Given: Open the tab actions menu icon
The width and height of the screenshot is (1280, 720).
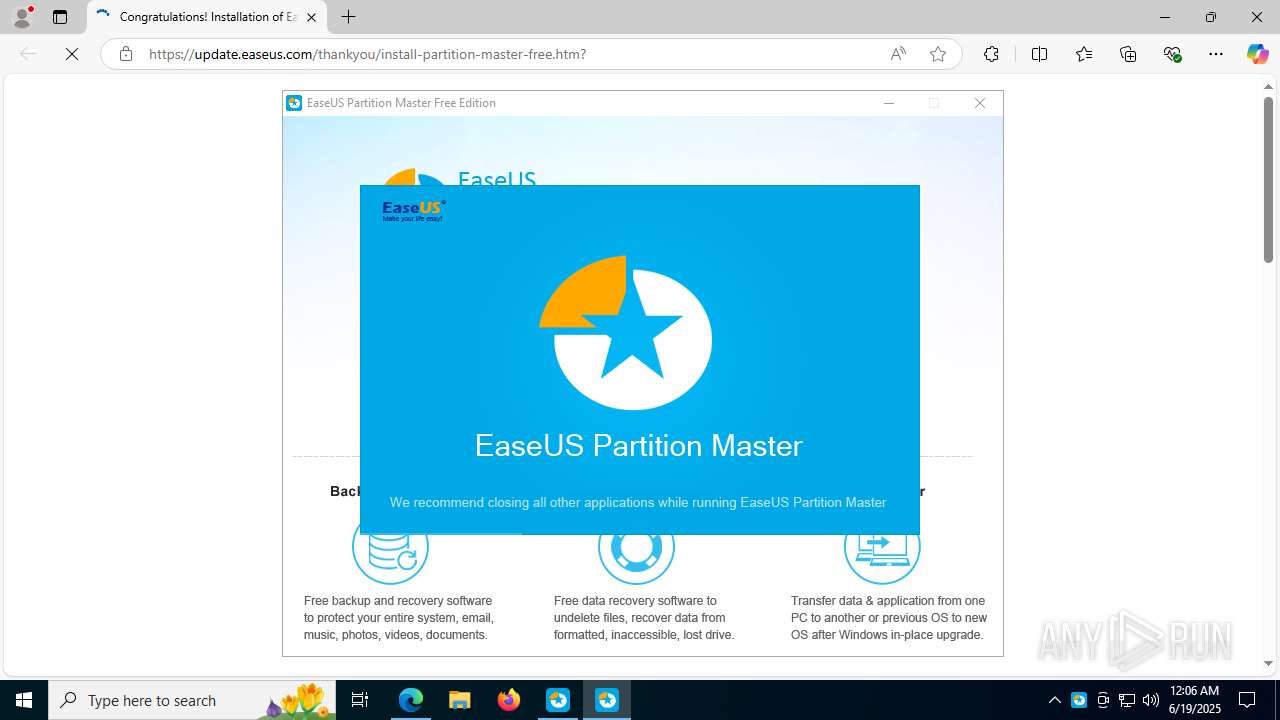Looking at the screenshot, I should pyautogui.click(x=60, y=17).
